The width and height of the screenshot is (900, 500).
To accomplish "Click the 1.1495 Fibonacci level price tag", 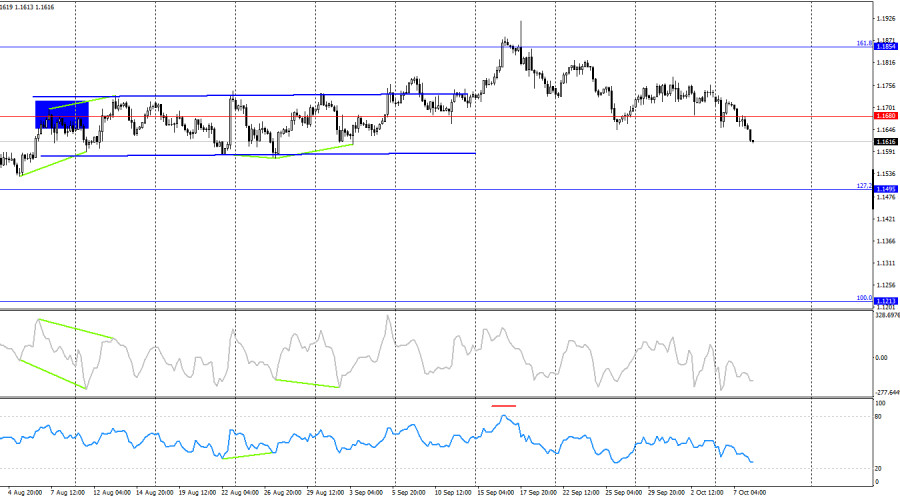I will [x=884, y=189].
